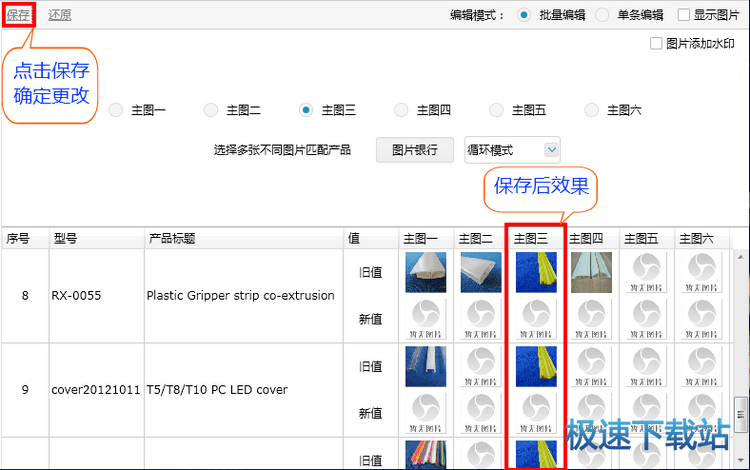750x470 pixels.
Task: Click the vertical scrollbar thumb
Action: (x=740, y=415)
